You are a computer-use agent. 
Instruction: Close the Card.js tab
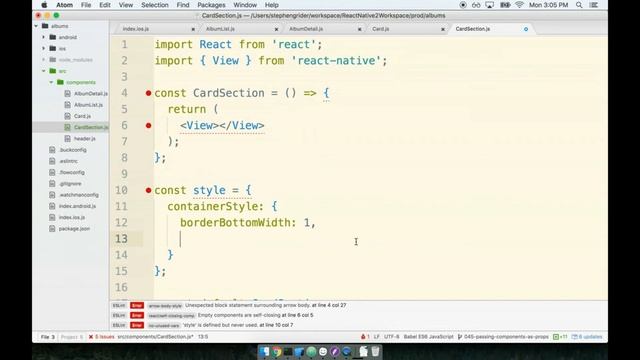coord(443,29)
